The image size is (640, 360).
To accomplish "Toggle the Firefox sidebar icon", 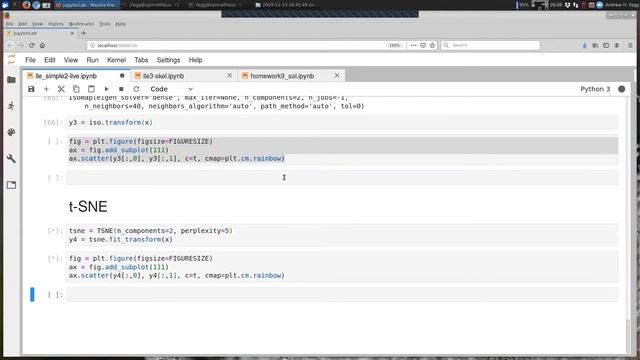I will [x=606, y=45].
